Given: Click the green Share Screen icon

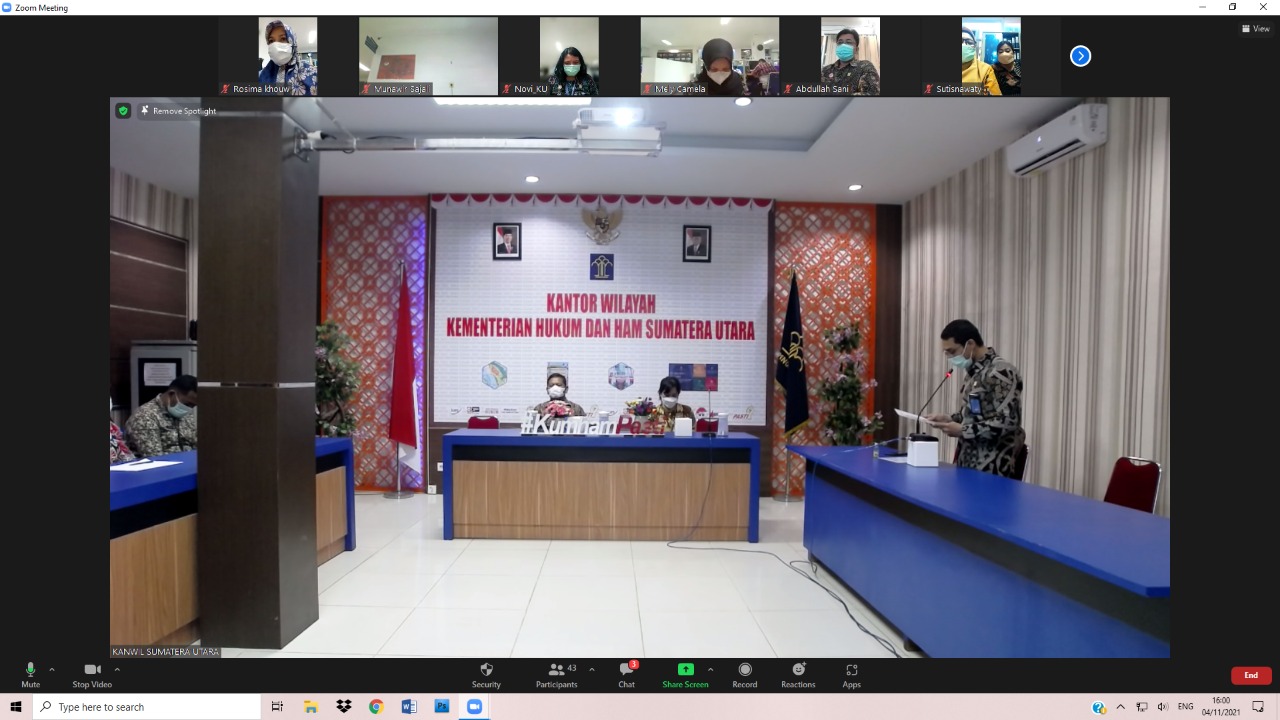Looking at the screenshot, I should tap(685, 669).
